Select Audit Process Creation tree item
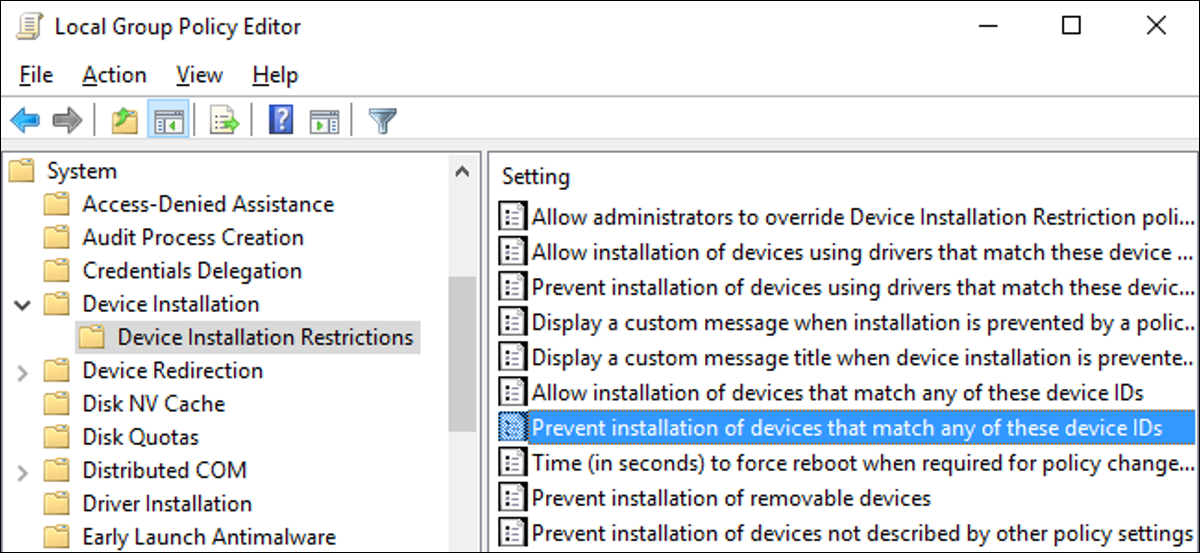1200x553 pixels. pyautogui.click(x=193, y=237)
